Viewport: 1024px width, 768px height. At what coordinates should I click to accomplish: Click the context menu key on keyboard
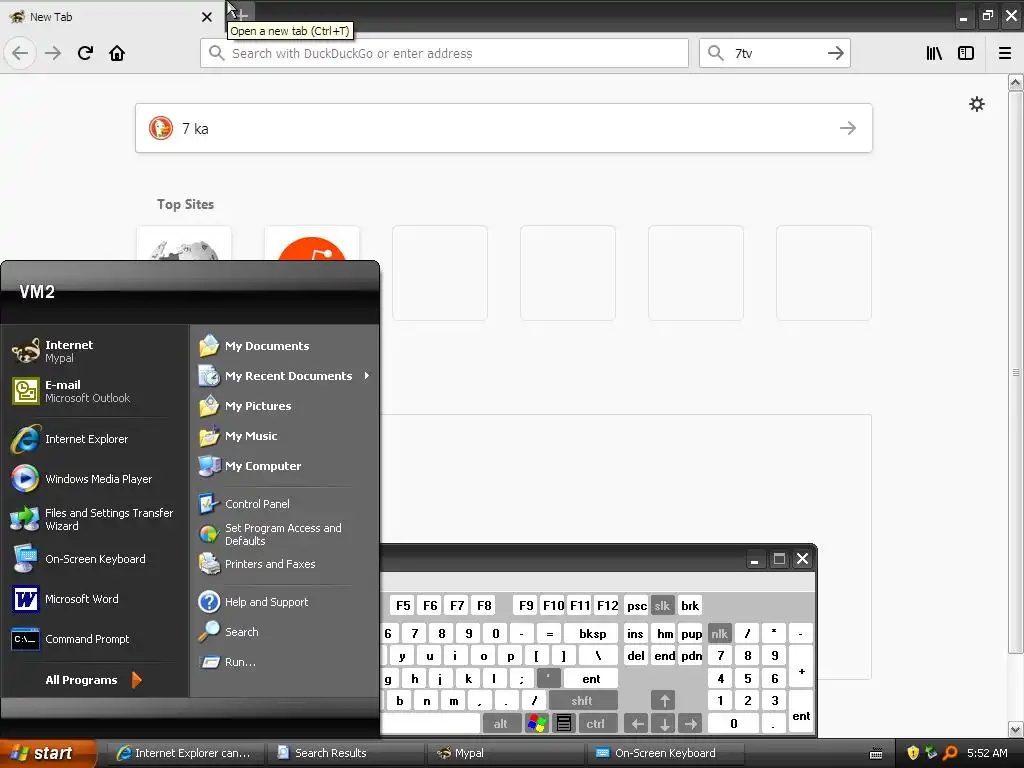point(564,724)
